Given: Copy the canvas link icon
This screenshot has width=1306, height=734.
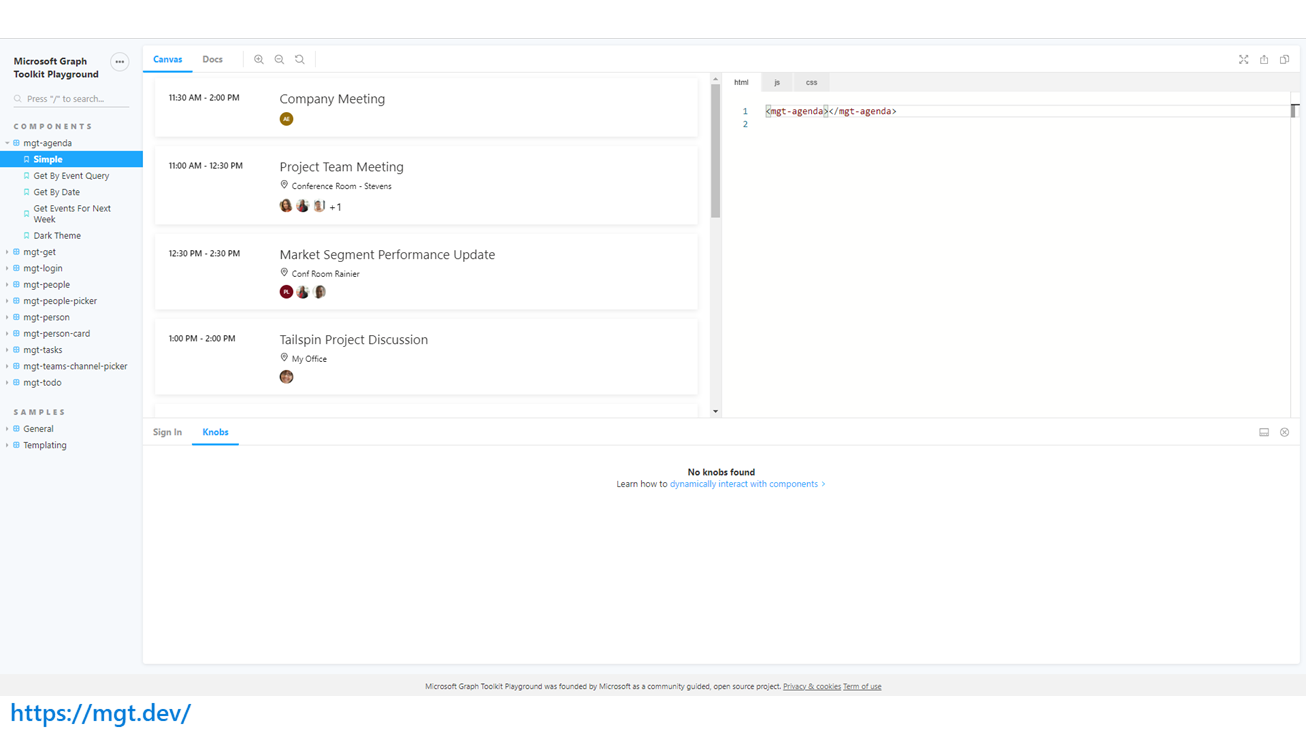Looking at the screenshot, I should tap(1285, 60).
